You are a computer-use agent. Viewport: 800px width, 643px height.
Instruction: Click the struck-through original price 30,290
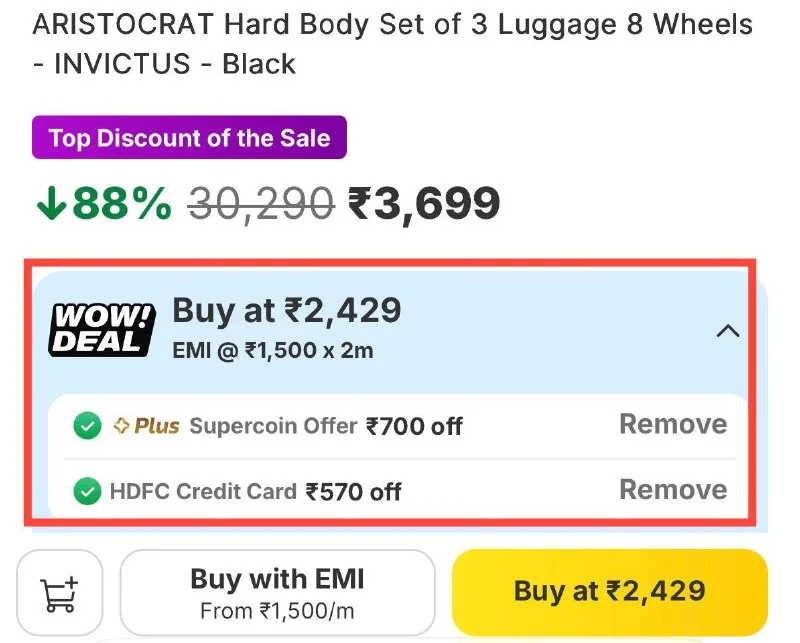pyautogui.click(x=261, y=204)
